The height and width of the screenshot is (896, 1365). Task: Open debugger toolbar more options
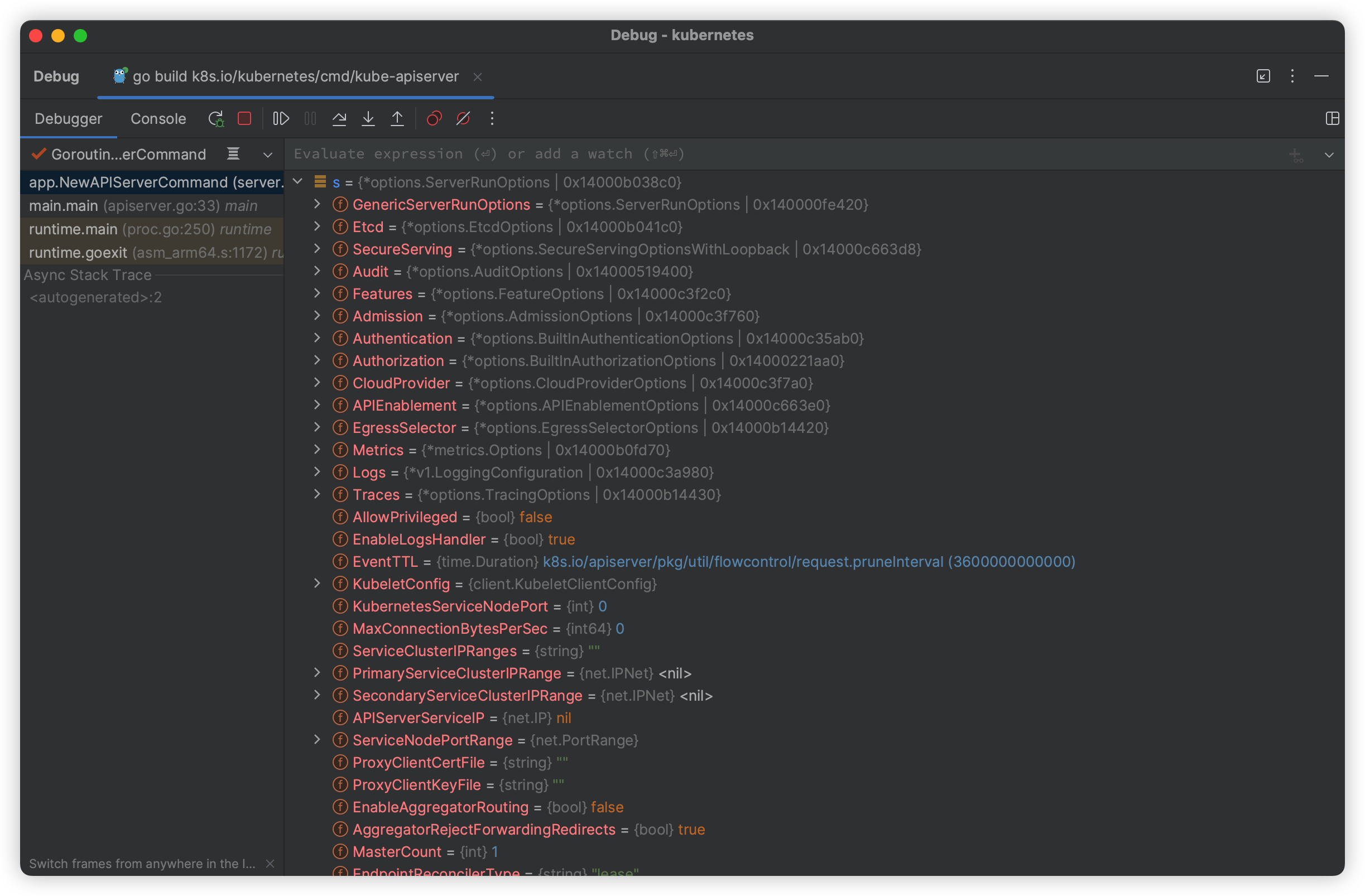pos(492,119)
